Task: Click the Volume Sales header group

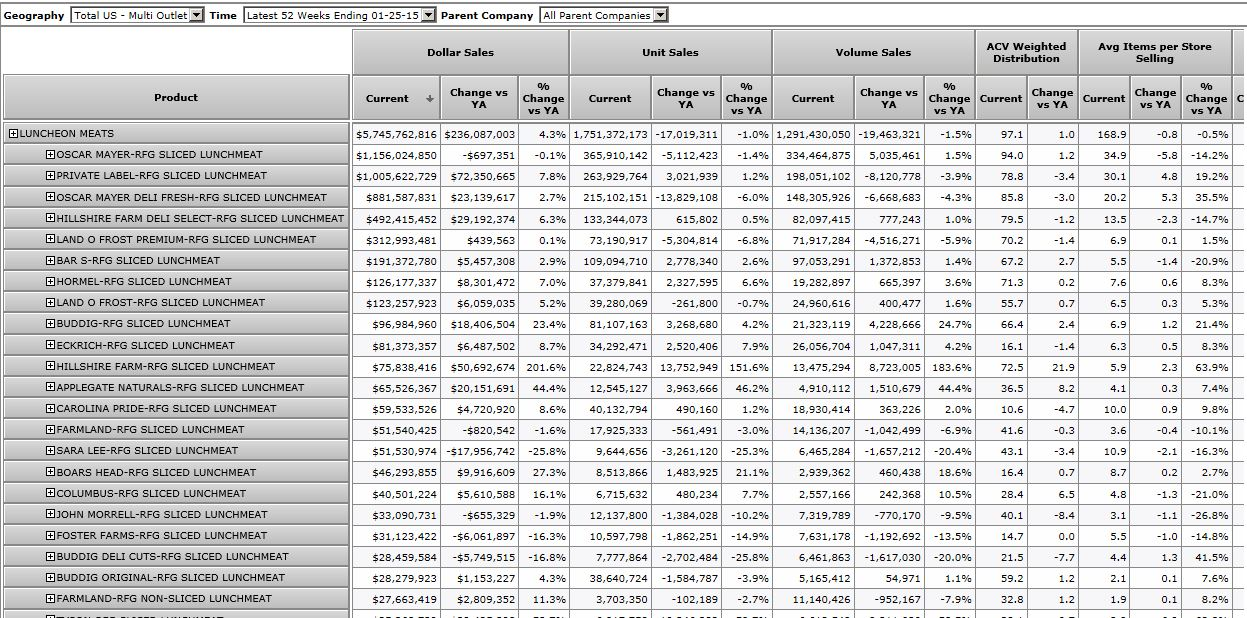Action: pyautogui.click(x=873, y=52)
